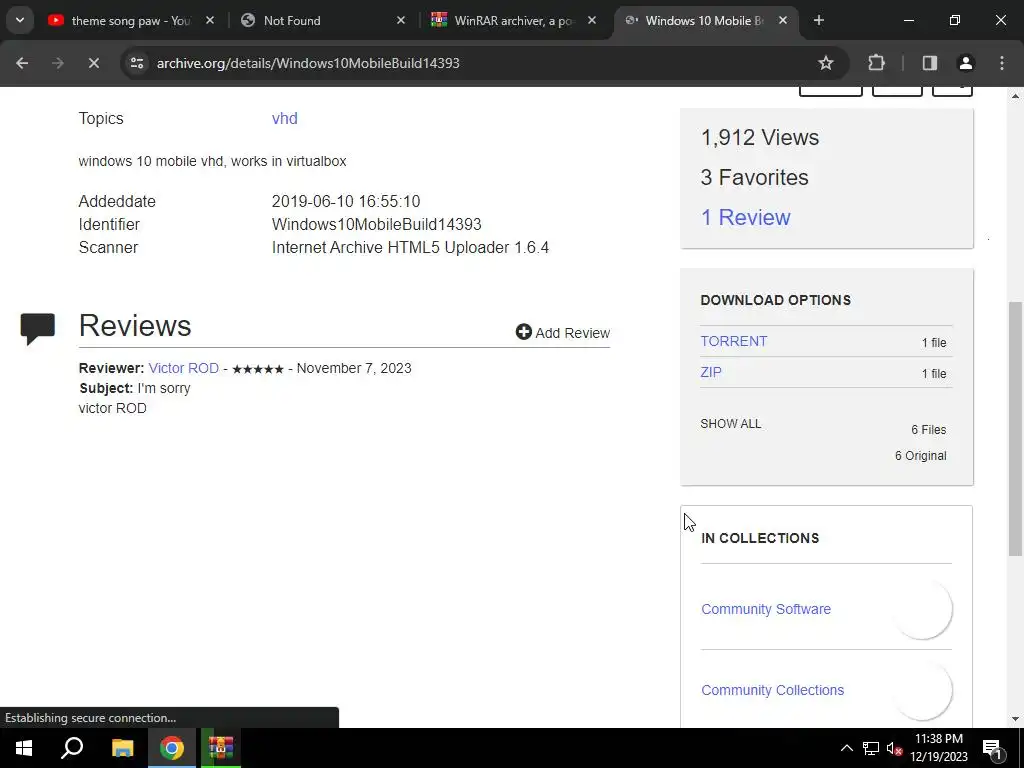Download the TORRENT option
The image size is (1024, 768).
click(x=733, y=341)
